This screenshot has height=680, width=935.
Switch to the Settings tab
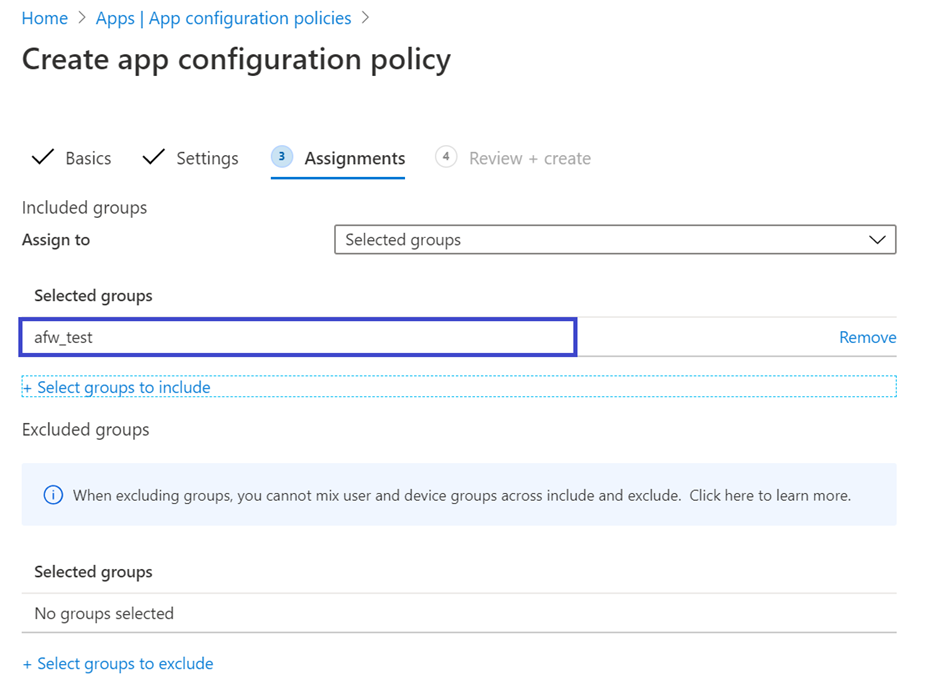(x=207, y=158)
